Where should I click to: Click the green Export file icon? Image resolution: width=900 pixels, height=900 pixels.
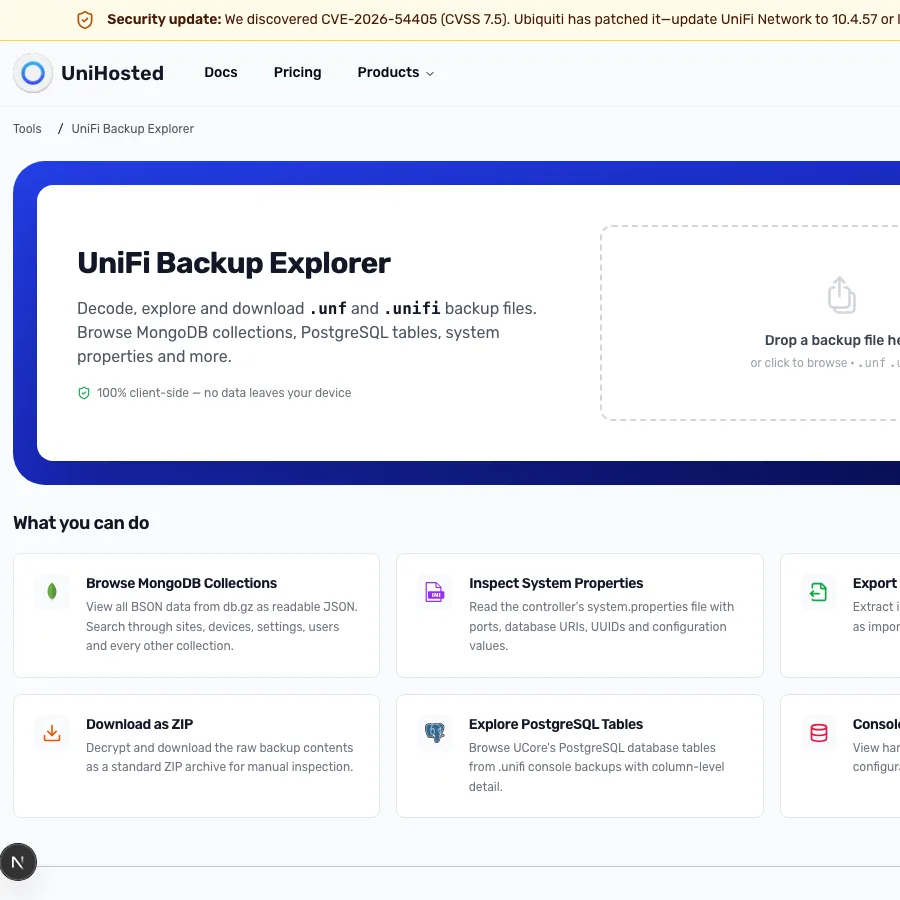pos(818,592)
